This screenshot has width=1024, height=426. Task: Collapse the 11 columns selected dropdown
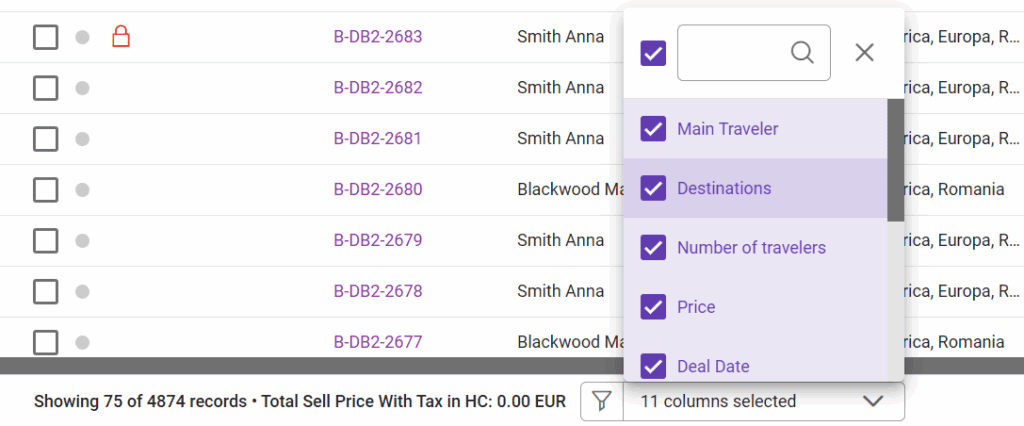pyautogui.click(x=873, y=401)
